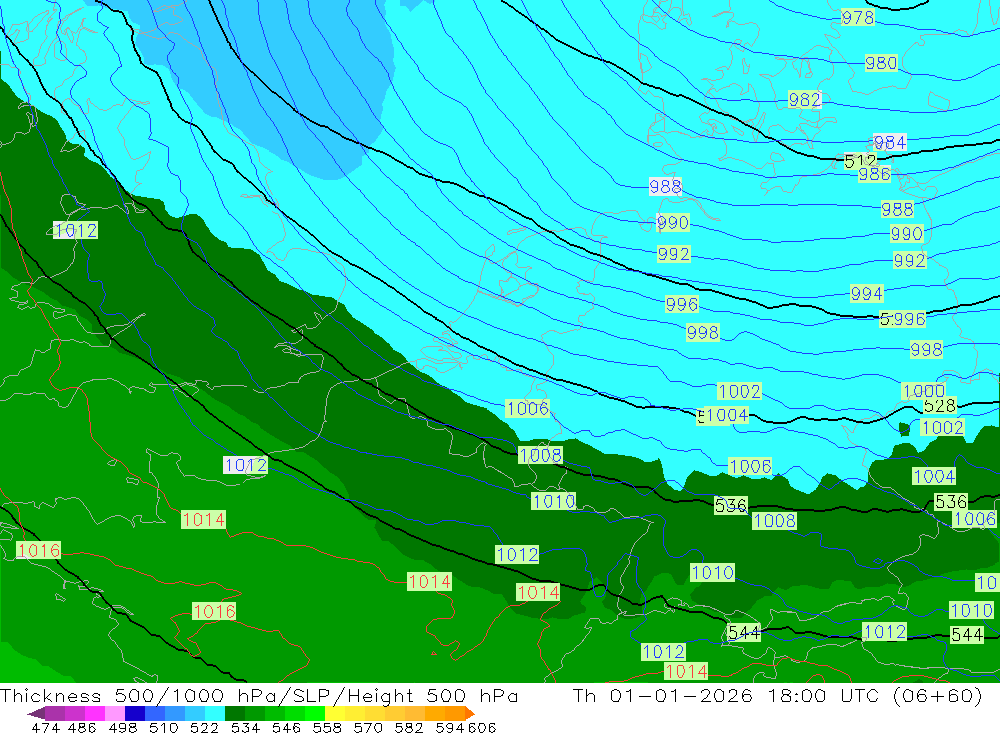The image size is (1000, 733).
Task: Click the orange right arrow tip of legend
Action: click(x=469, y=713)
